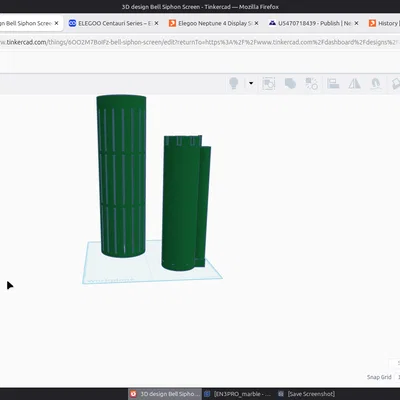Close the Bell Siphon Screen tab
Viewport: 400px width, 400px height.
[56, 23]
